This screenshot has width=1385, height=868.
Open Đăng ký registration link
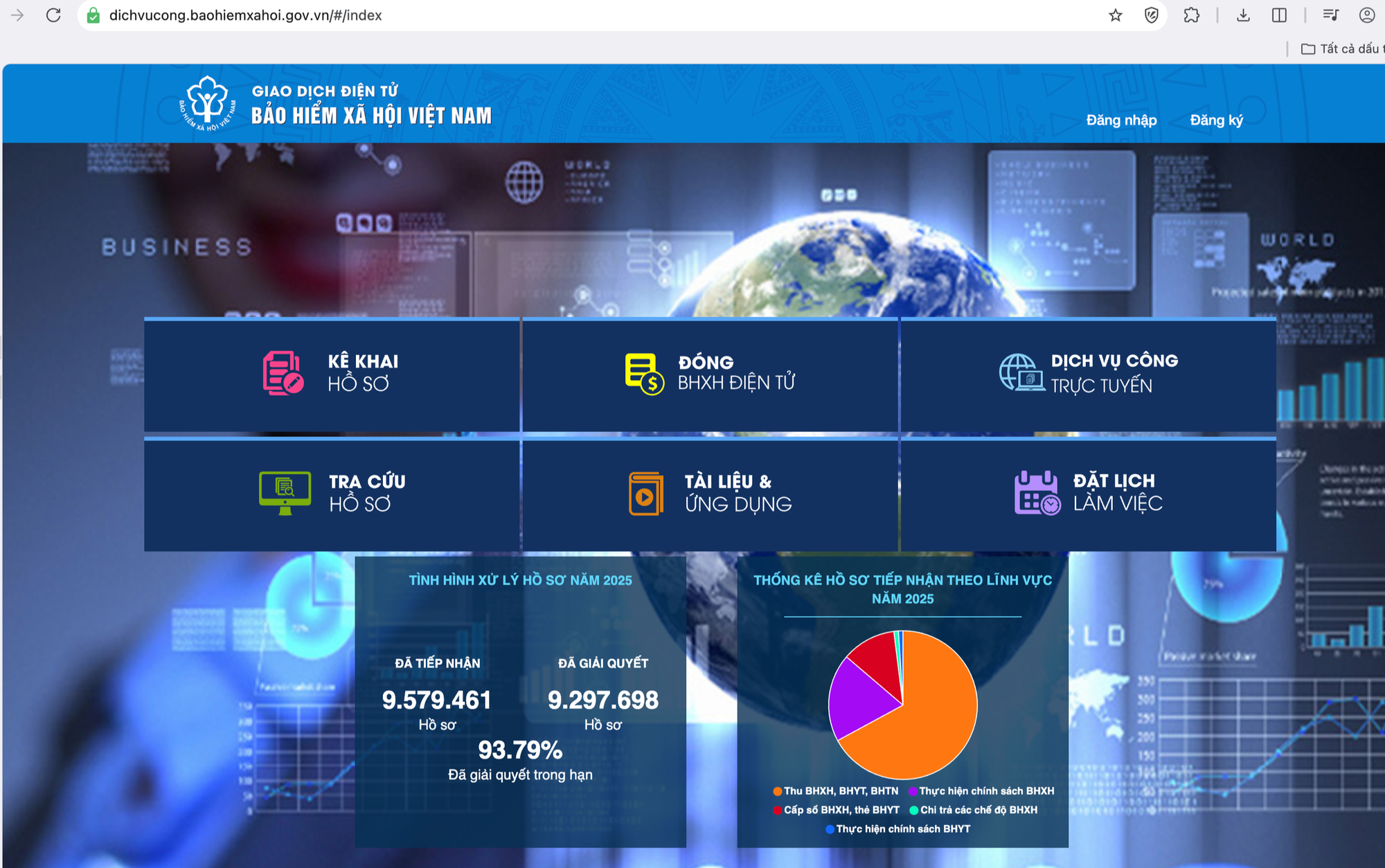pos(1216,120)
